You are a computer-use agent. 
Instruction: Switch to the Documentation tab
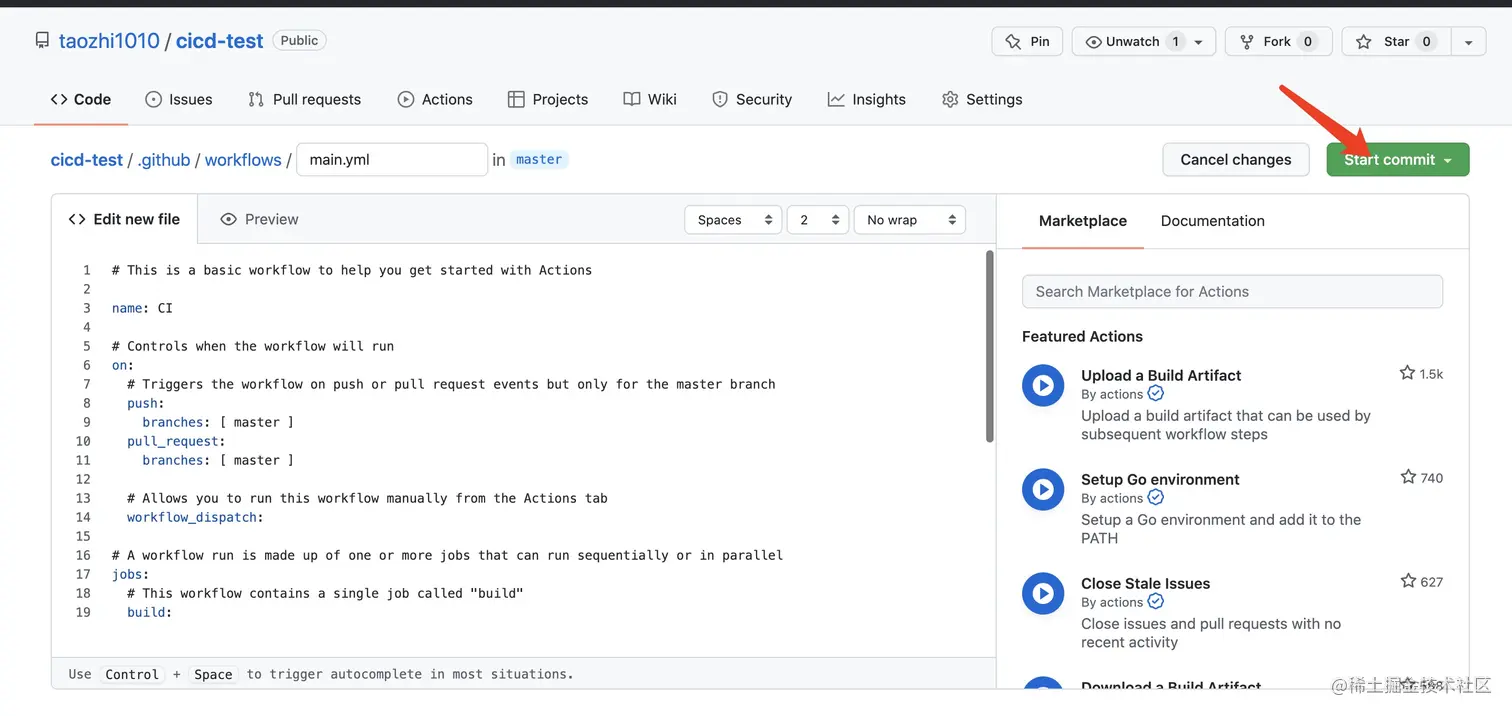click(1212, 221)
